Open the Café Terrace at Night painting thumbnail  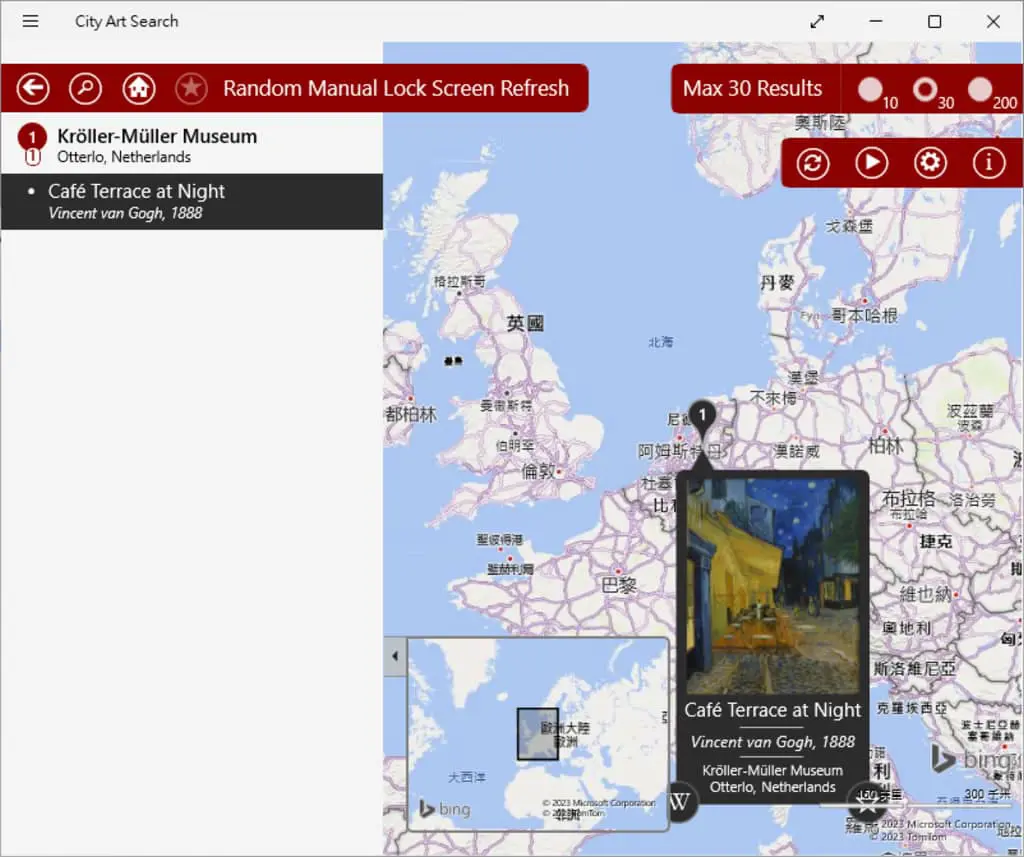tap(773, 586)
